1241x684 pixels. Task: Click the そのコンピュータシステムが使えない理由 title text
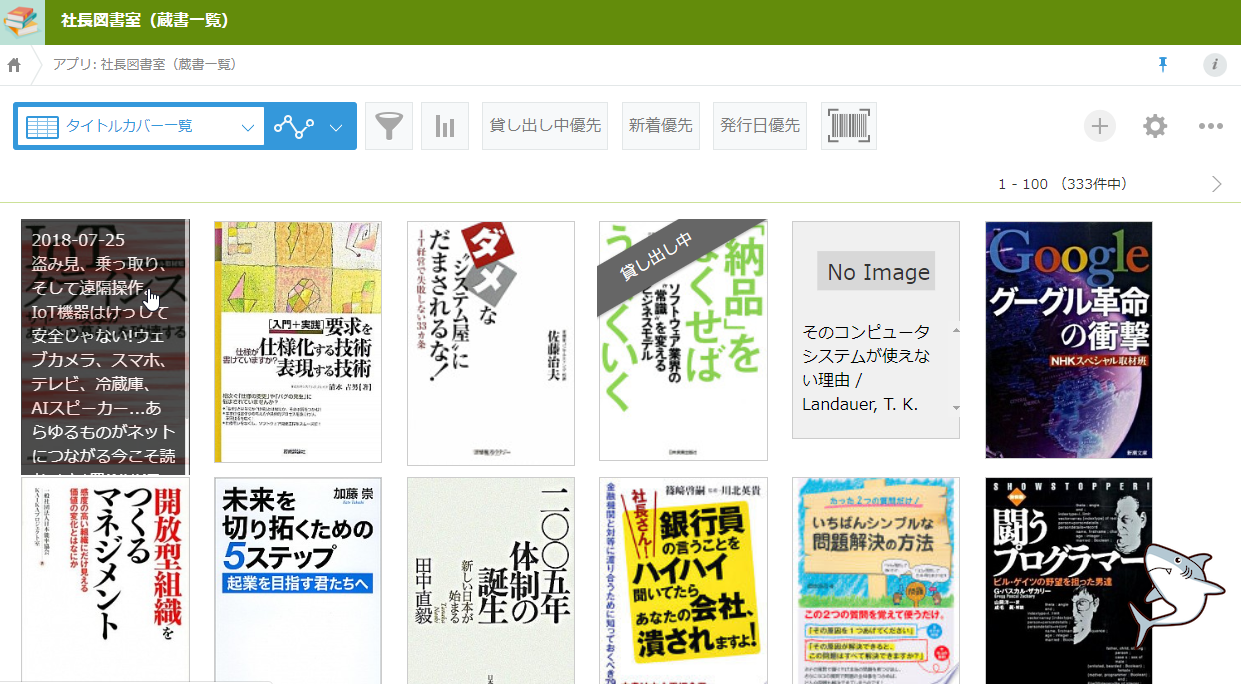(866, 368)
